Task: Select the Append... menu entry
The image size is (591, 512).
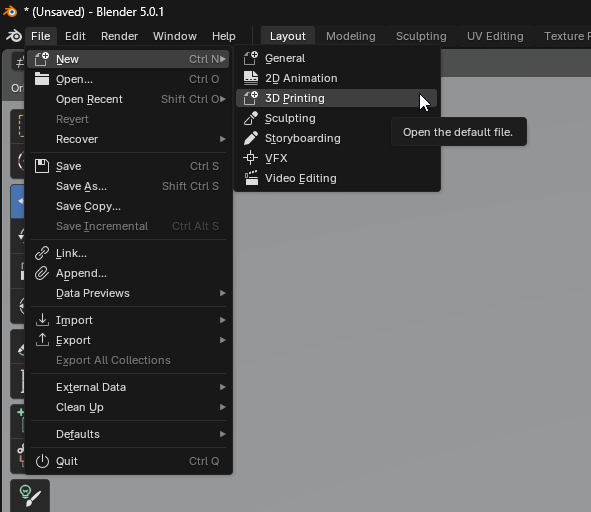Action: pyautogui.click(x=128, y=273)
